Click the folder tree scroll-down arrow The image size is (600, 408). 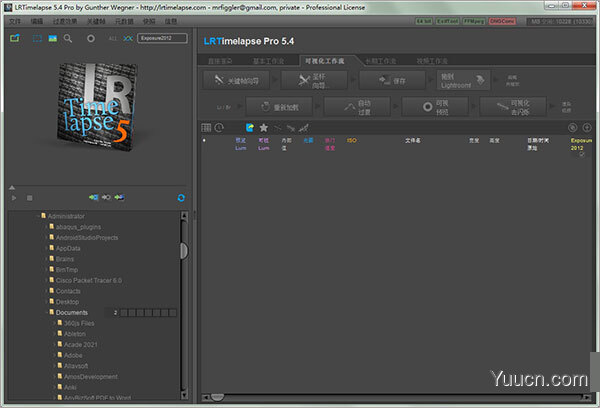tap(184, 395)
